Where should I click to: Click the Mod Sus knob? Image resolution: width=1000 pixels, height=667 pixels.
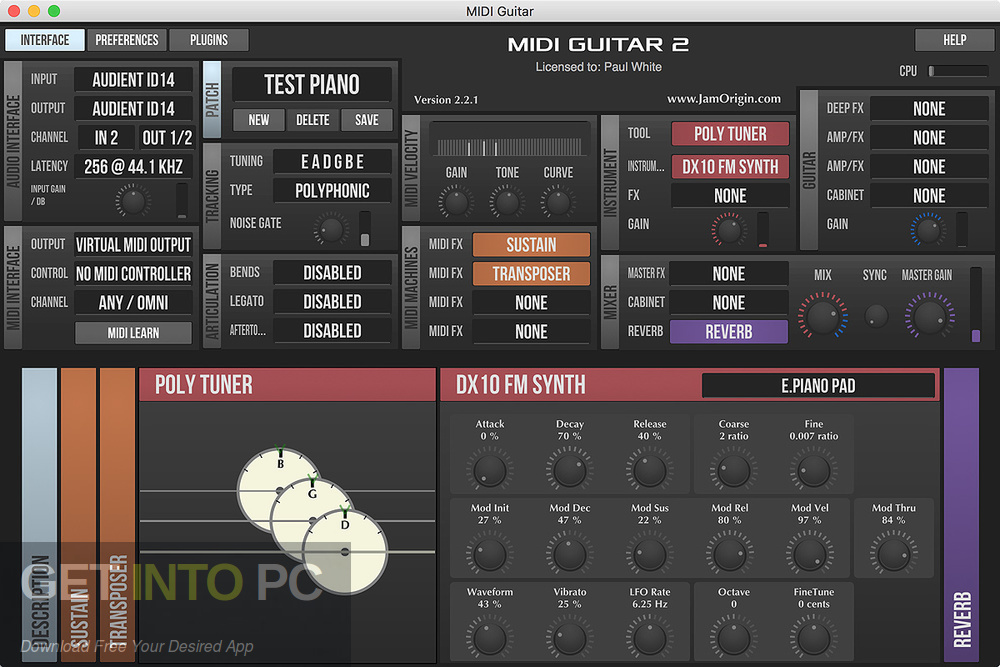click(649, 555)
